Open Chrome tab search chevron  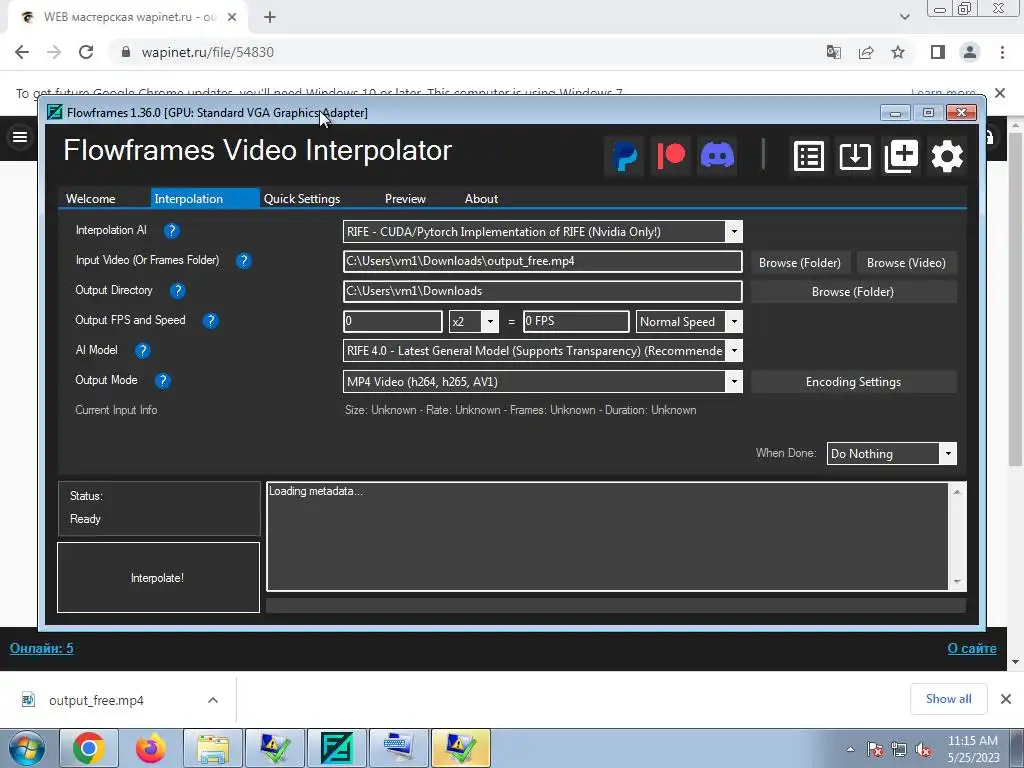click(x=904, y=17)
